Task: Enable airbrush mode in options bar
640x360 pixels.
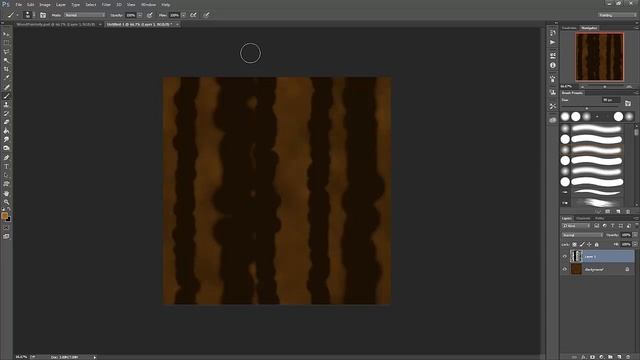Action: tap(193, 15)
